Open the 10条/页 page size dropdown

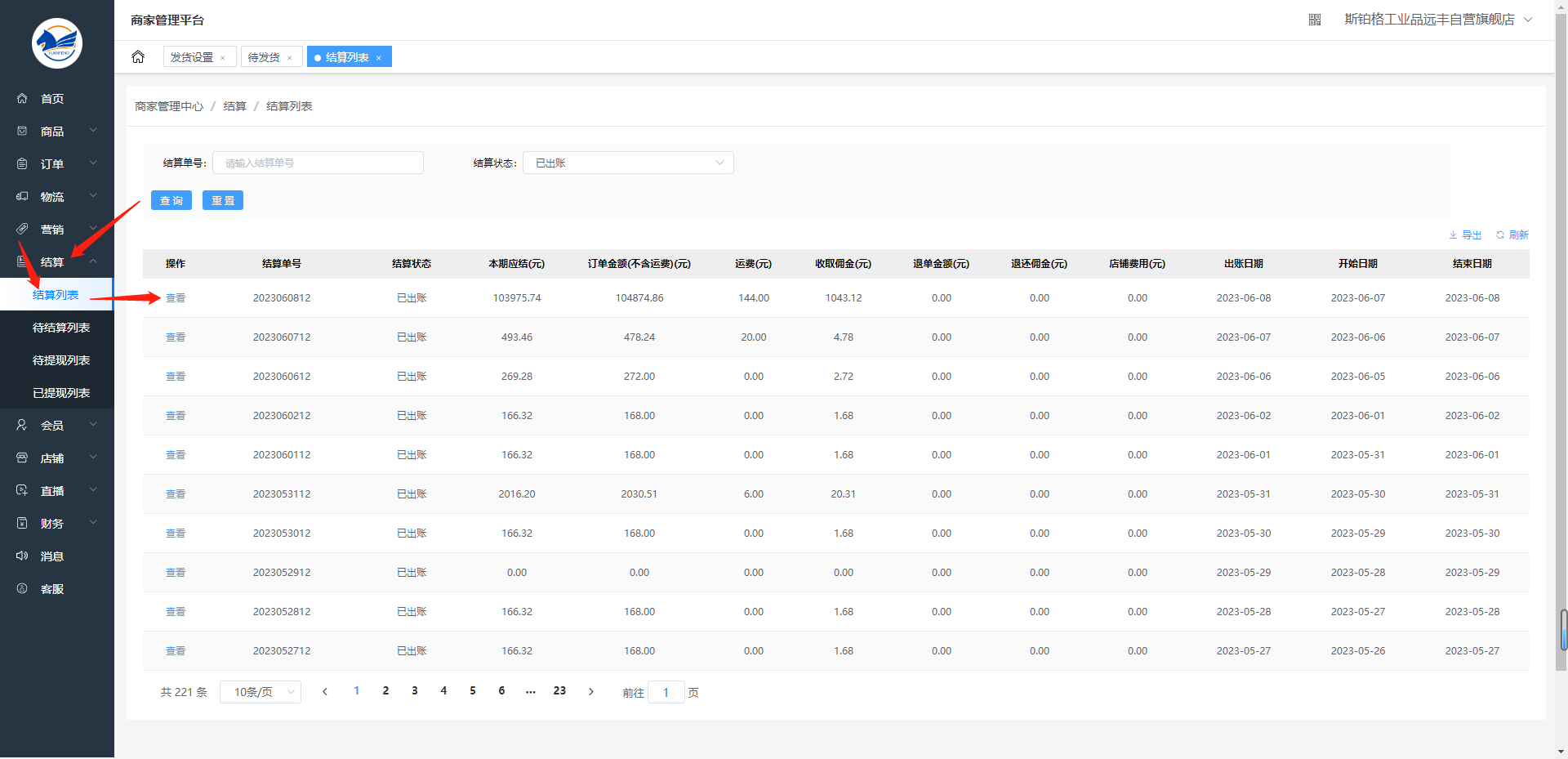pyautogui.click(x=261, y=692)
